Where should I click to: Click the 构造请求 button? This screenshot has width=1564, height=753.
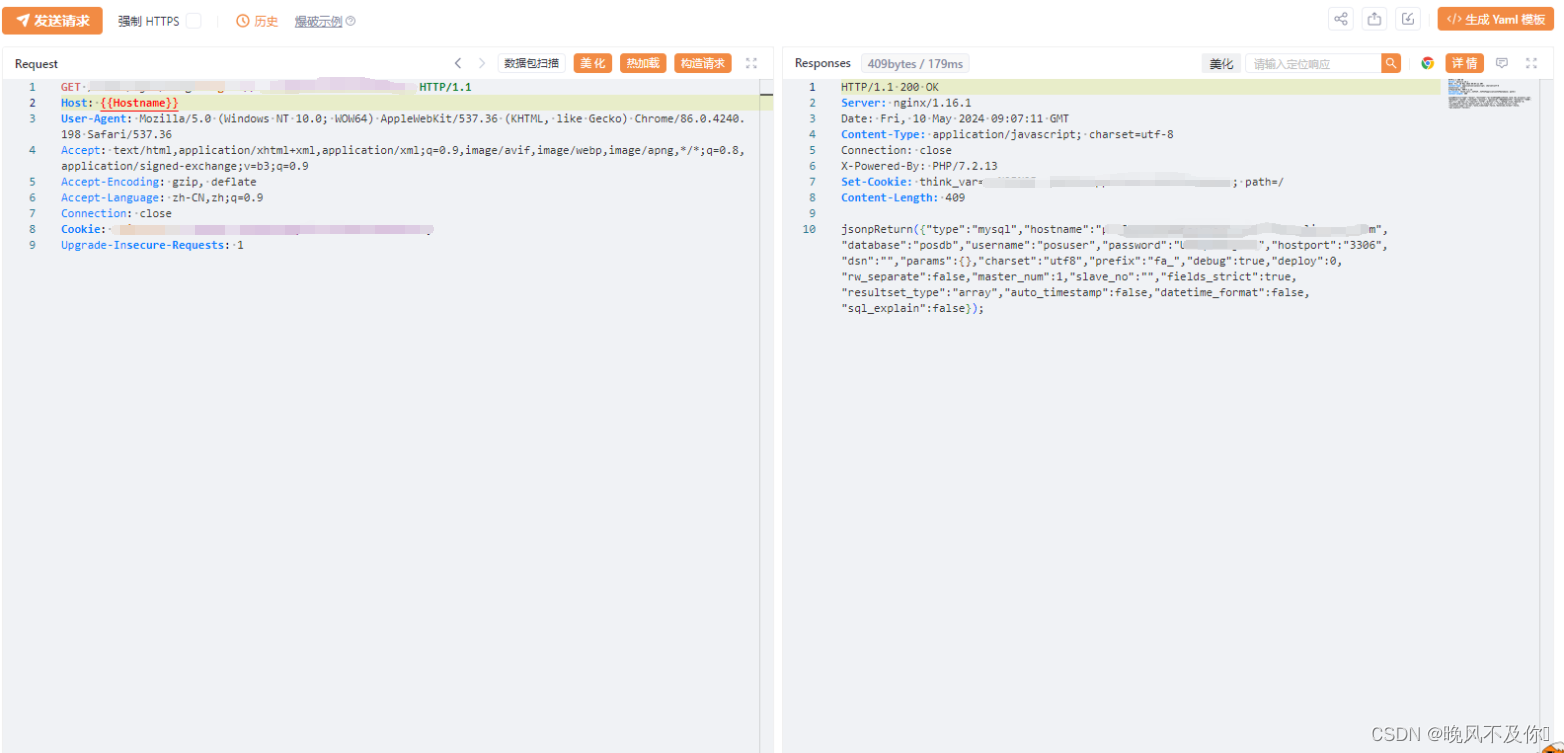tap(703, 63)
